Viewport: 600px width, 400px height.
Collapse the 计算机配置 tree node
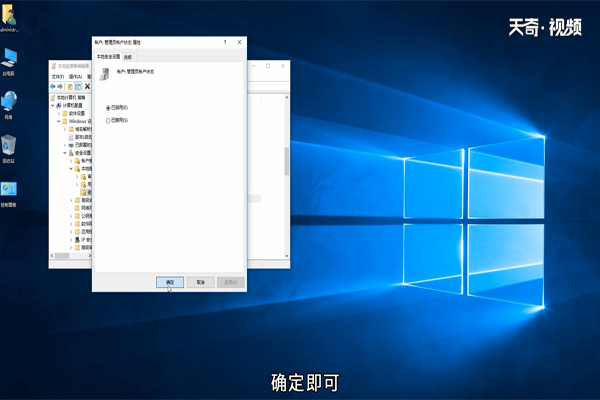click(53, 105)
